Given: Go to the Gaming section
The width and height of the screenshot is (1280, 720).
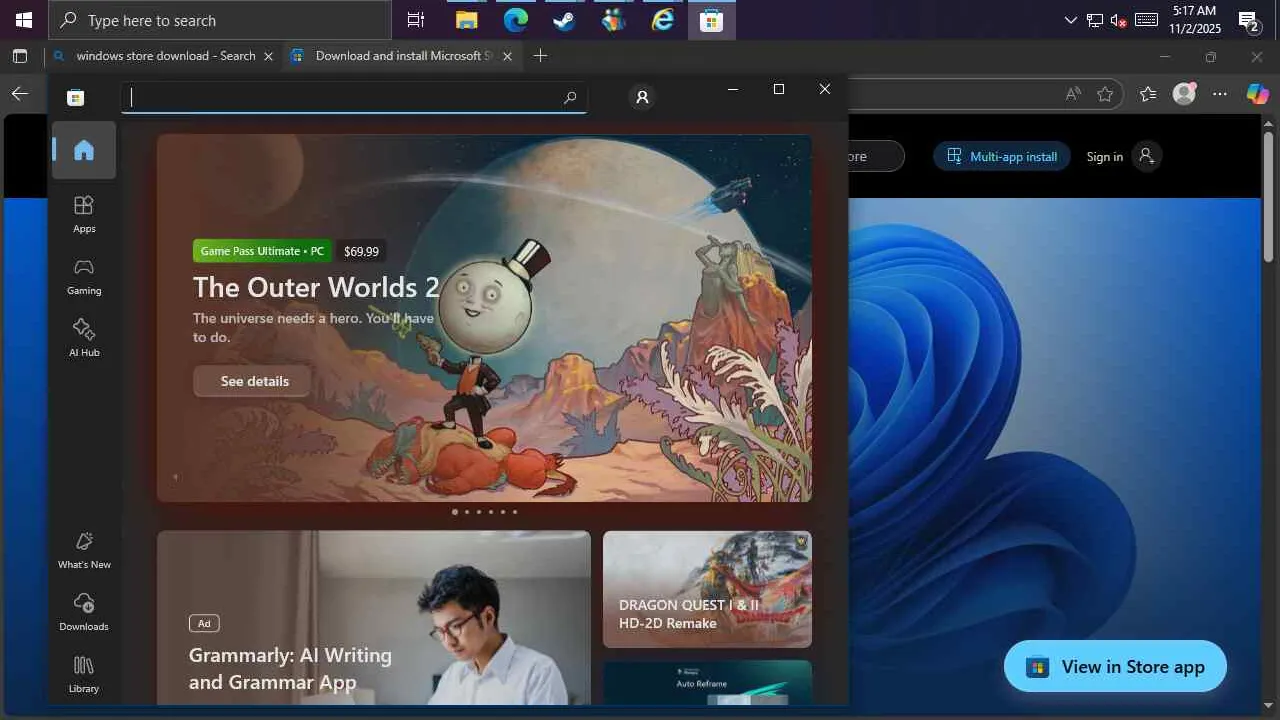Looking at the screenshot, I should [84, 275].
